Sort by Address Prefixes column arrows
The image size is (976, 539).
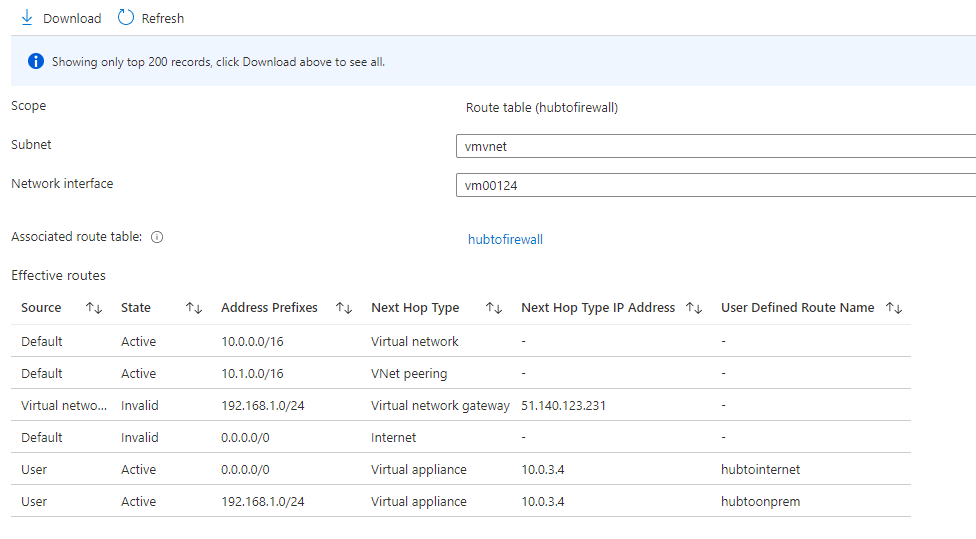[x=343, y=308]
